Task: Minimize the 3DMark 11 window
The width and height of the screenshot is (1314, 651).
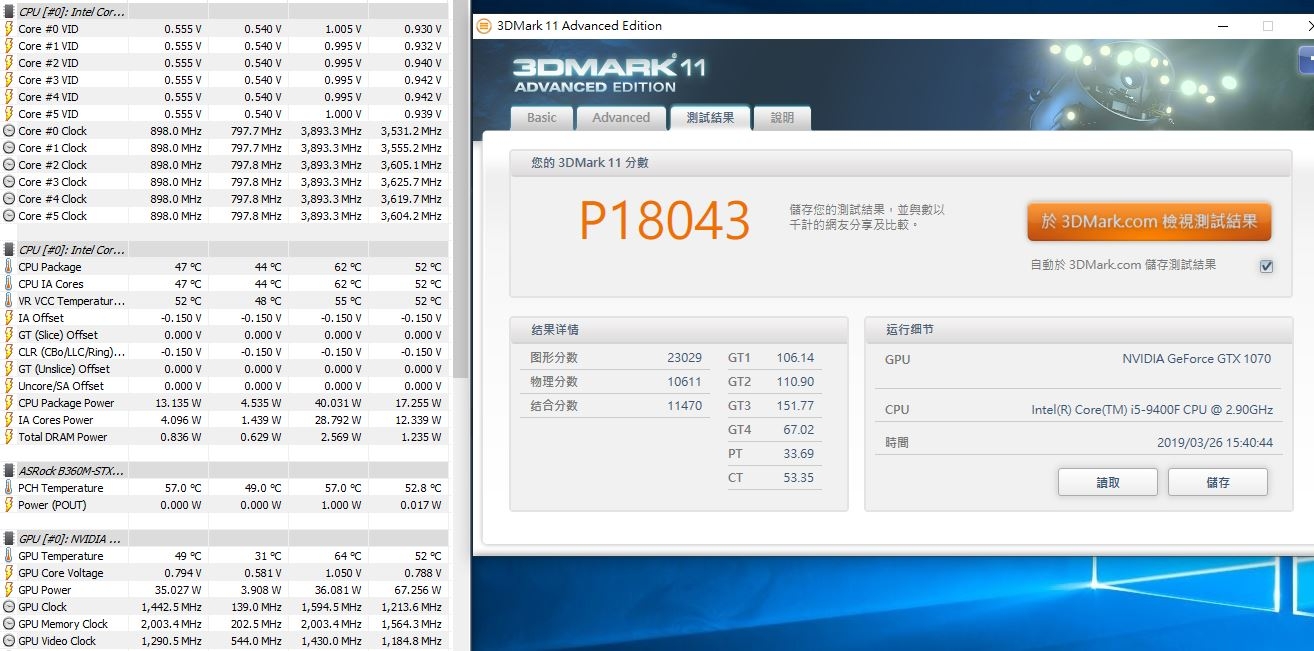Action: click(x=1223, y=26)
